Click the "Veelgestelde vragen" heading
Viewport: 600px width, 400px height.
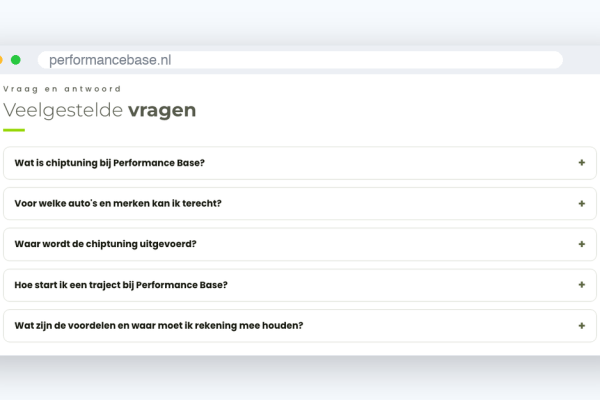[x=99, y=111]
